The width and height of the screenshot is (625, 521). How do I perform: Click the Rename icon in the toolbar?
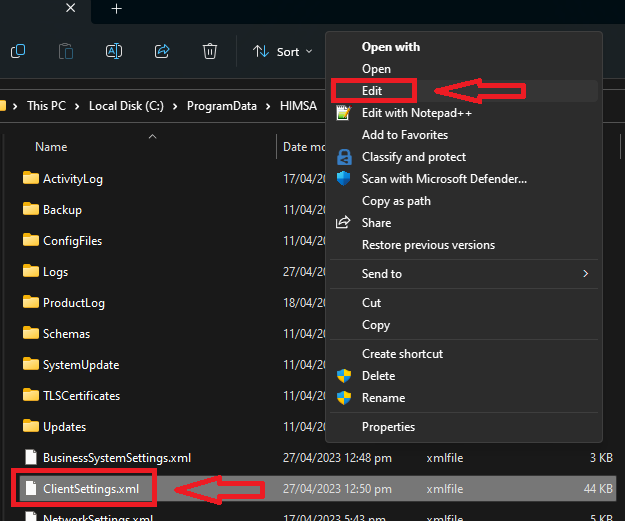(114, 51)
